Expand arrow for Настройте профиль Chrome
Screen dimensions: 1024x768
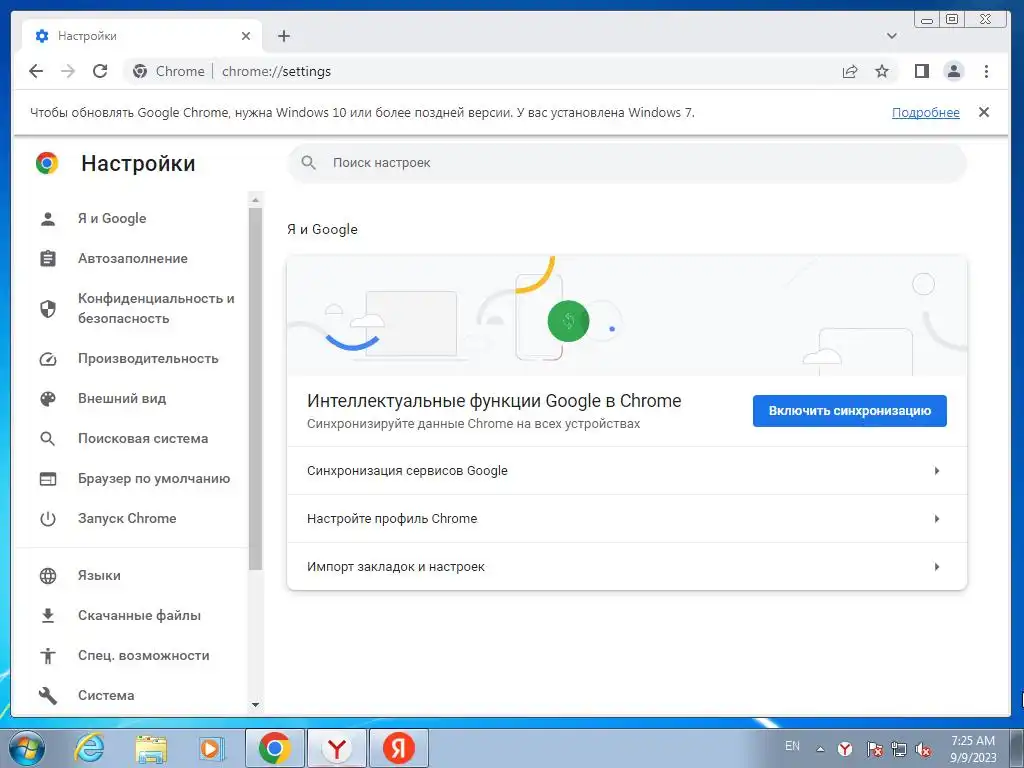point(936,519)
